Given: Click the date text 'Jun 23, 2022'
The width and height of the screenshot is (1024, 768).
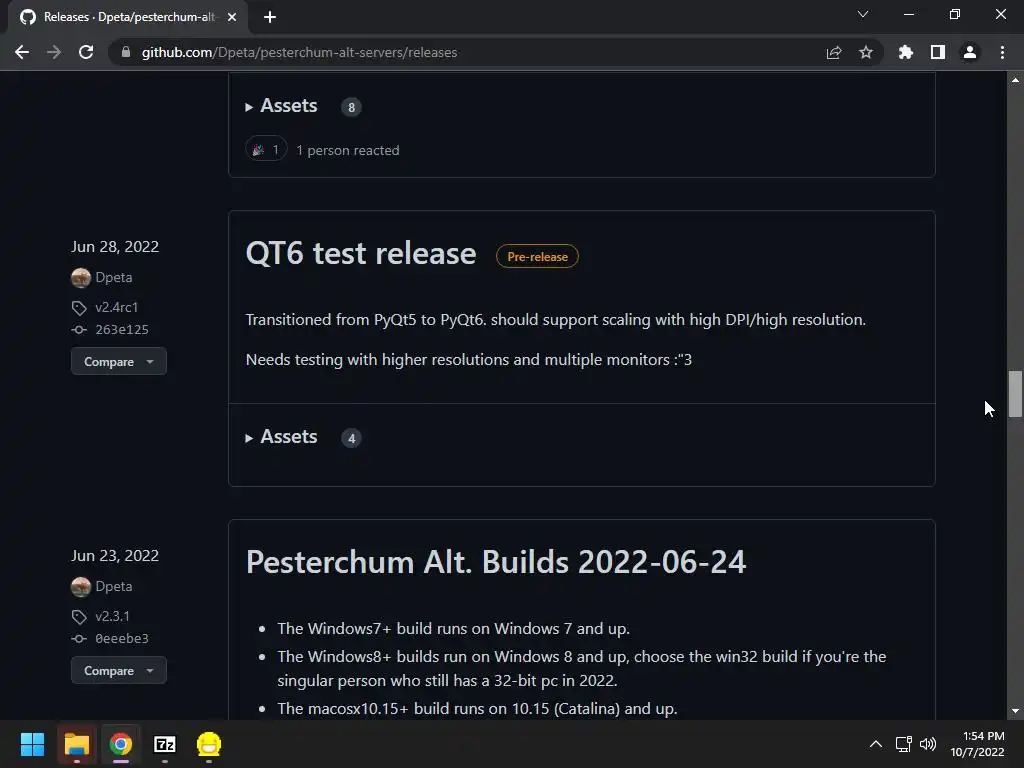Looking at the screenshot, I should click(115, 556).
